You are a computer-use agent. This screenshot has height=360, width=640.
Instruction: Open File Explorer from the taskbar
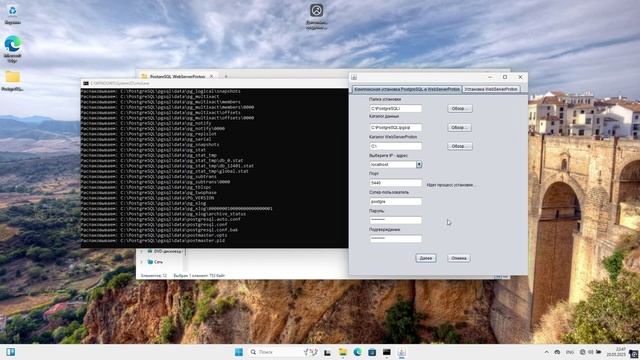pos(342,352)
